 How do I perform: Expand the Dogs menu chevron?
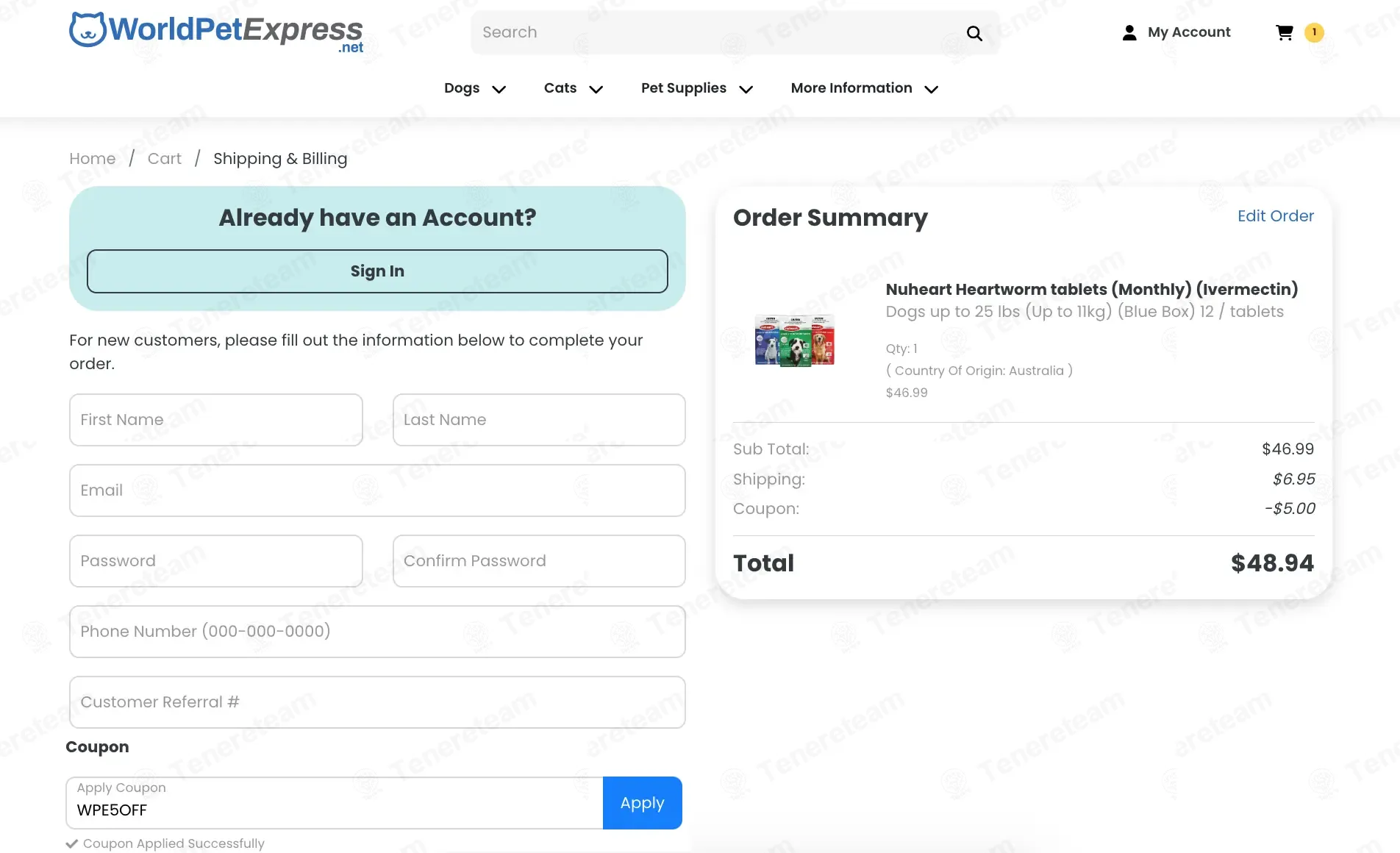tap(499, 89)
